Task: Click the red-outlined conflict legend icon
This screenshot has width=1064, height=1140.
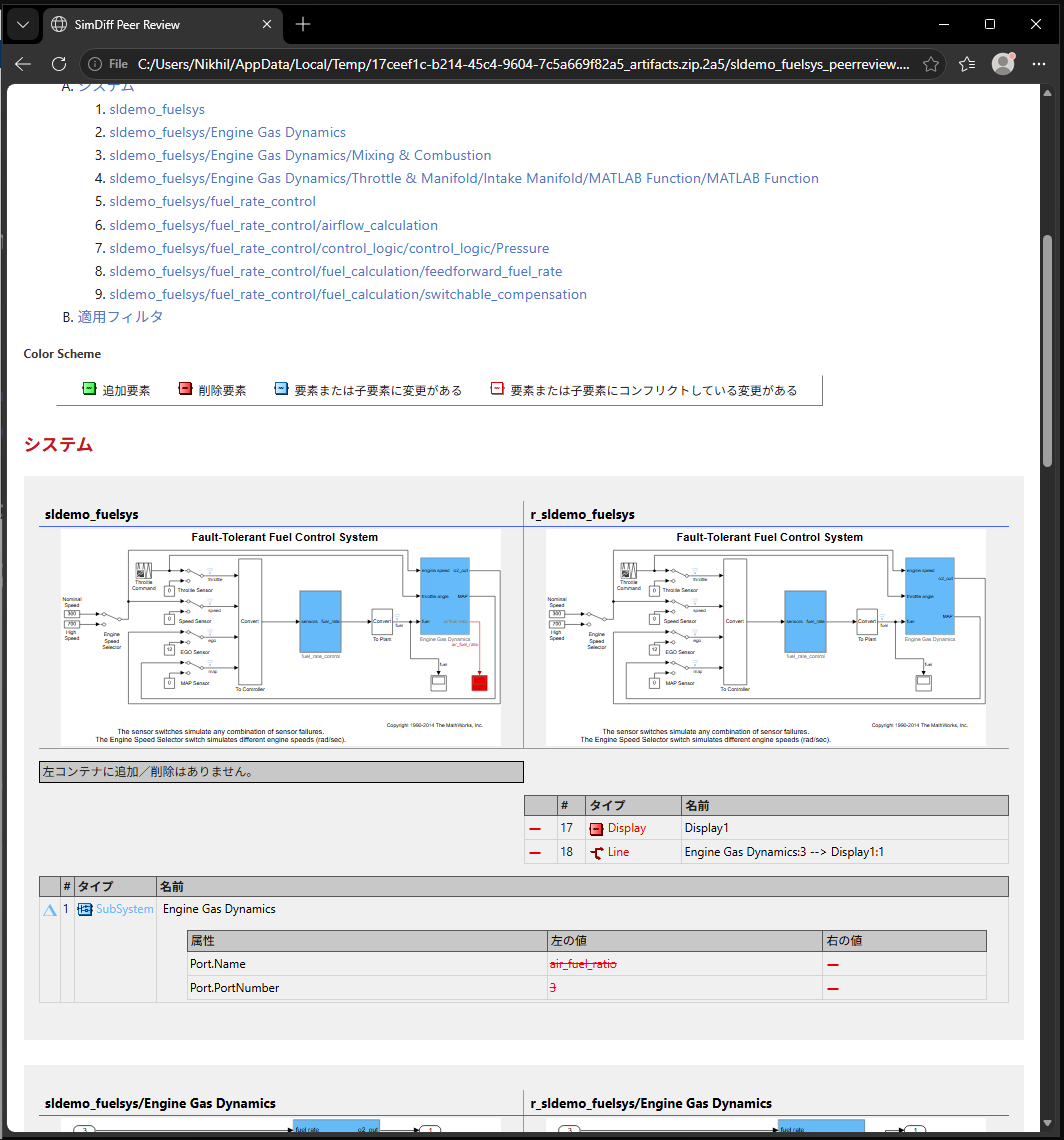Action: pyautogui.click(x=497, y=389)
